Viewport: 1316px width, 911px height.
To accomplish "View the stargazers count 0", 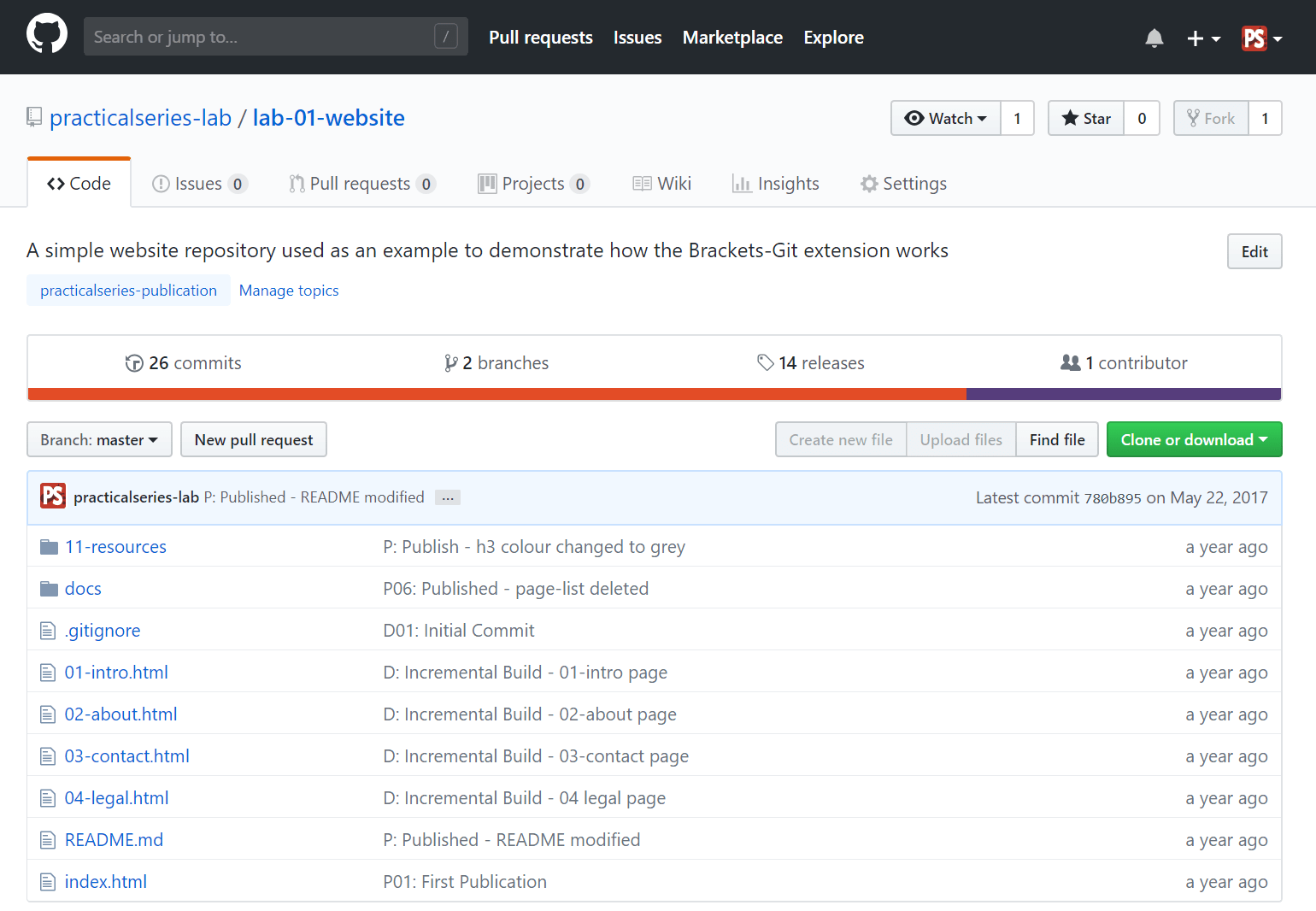I will click(x=1142, y=118).
